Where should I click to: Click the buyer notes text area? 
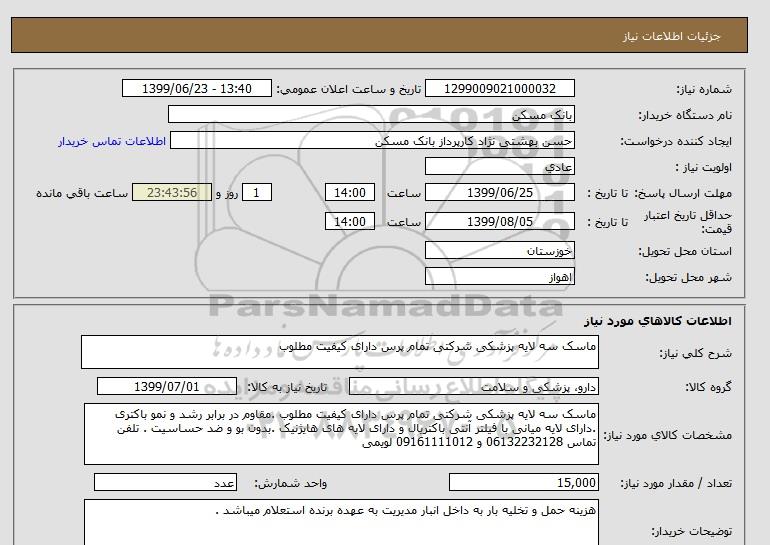[343, 522]
